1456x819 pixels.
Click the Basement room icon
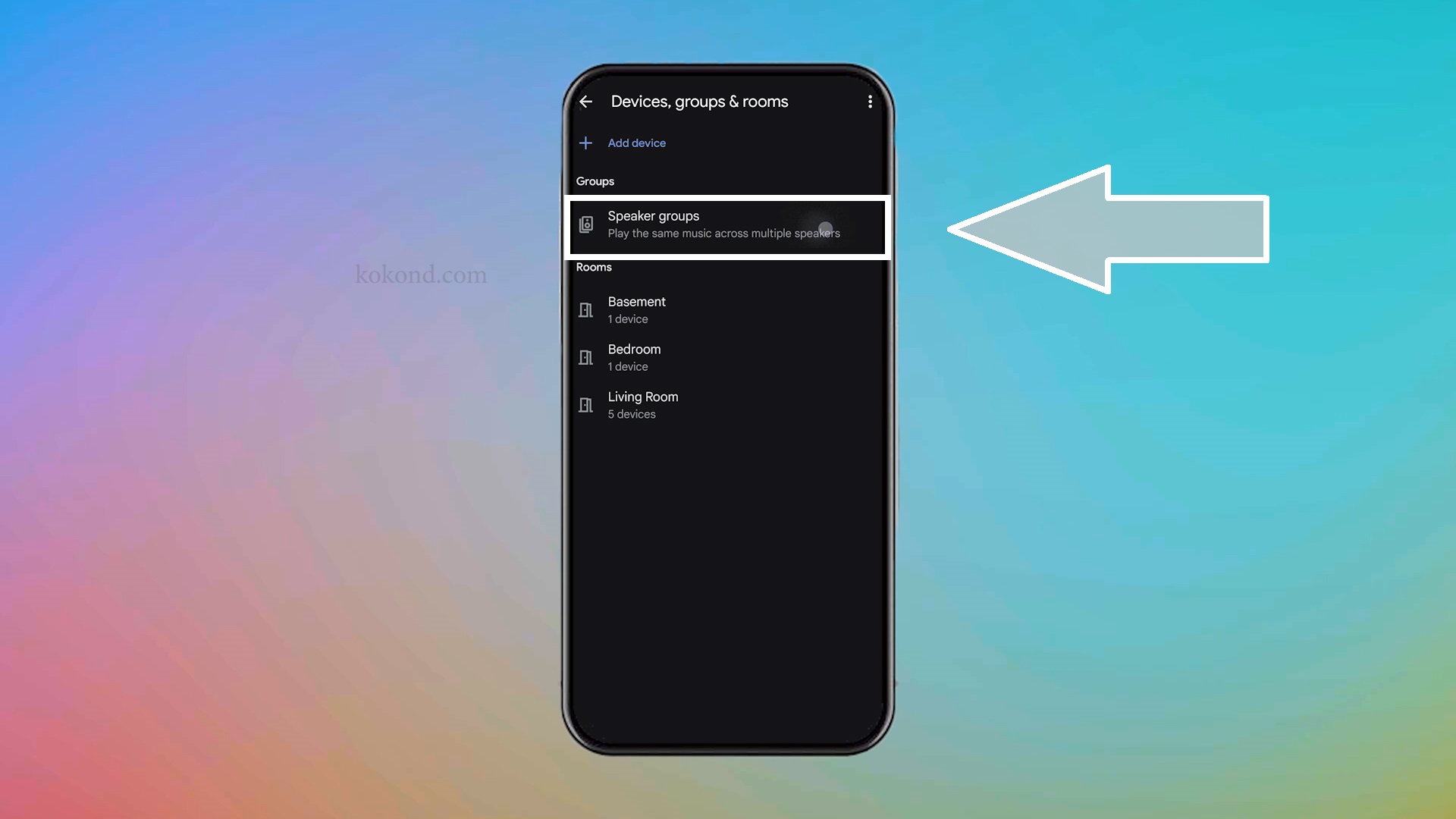pos(586,309)
